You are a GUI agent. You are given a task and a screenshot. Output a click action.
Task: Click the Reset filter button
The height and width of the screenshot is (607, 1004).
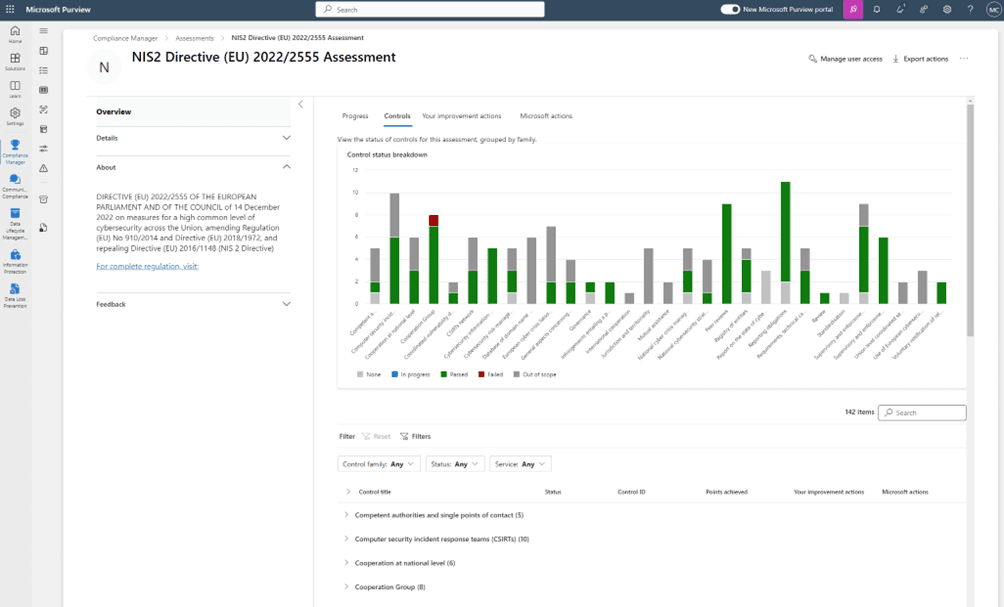pyautogui.click(x=376, y=437)
